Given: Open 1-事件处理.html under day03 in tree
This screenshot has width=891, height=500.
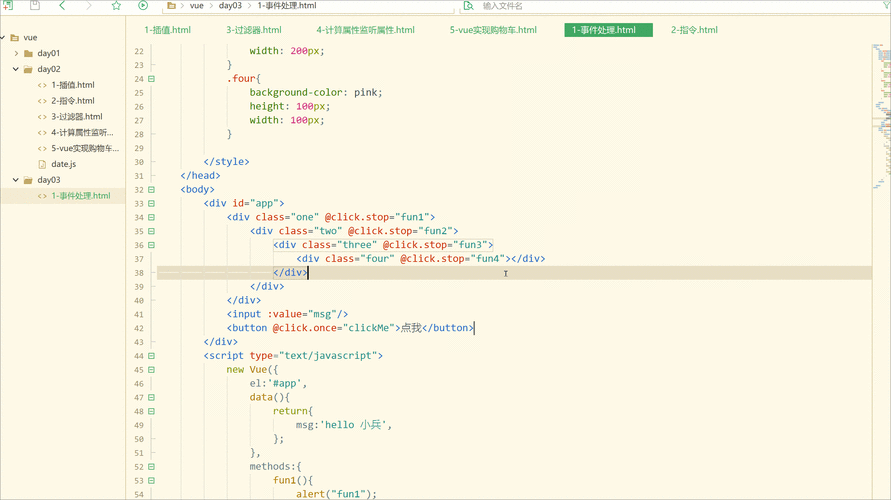Looking at the screenshot, I should click(x=81, y=195).
